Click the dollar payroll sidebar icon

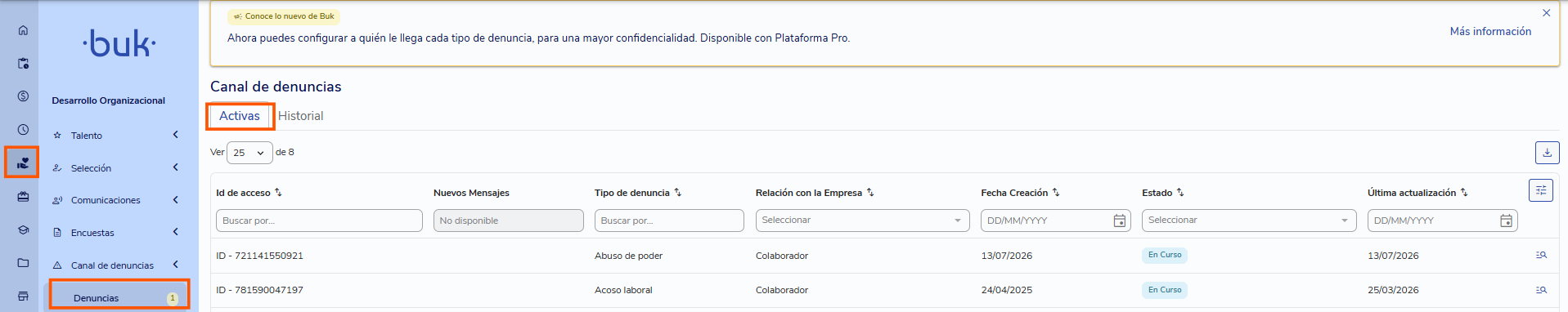point(23,96)
